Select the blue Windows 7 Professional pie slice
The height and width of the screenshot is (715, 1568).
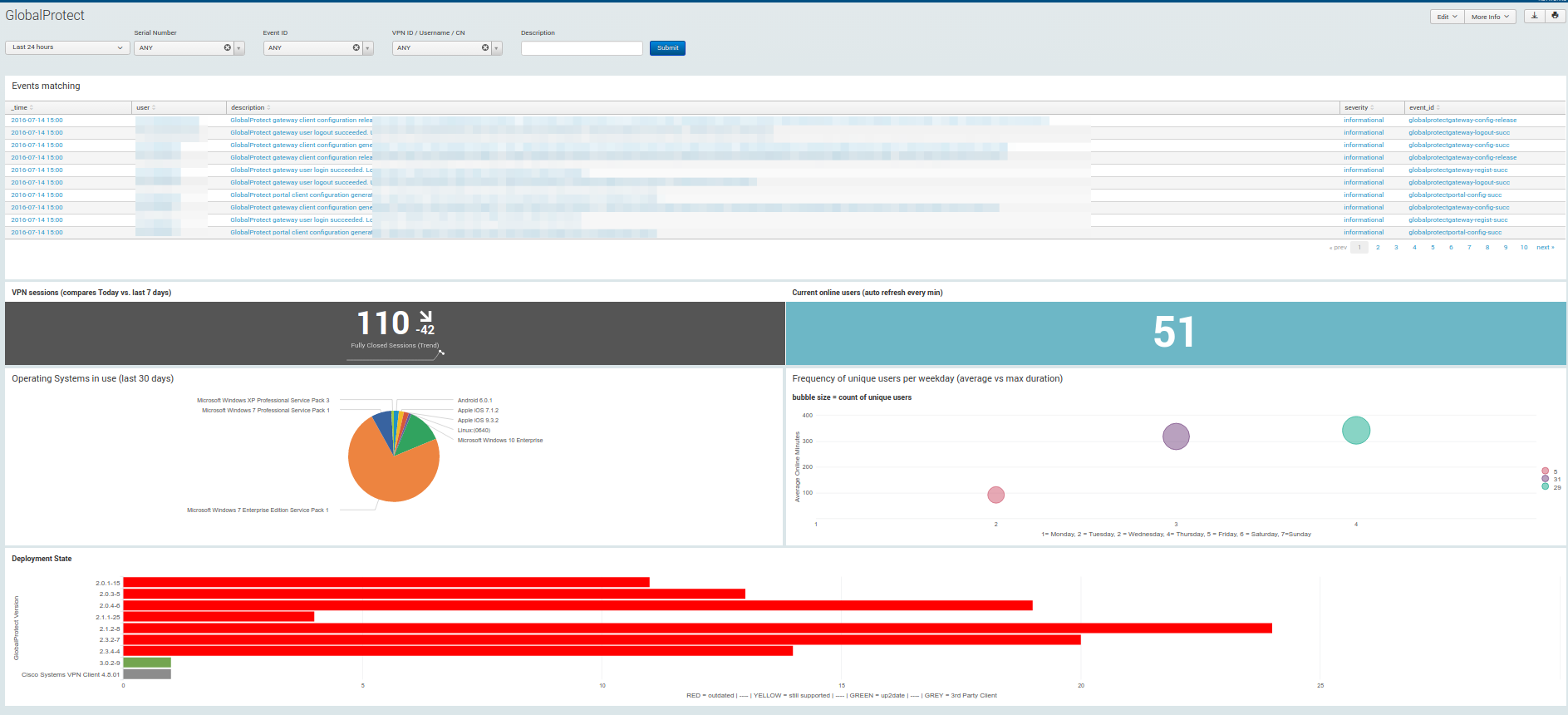click(x=384, y=427)
